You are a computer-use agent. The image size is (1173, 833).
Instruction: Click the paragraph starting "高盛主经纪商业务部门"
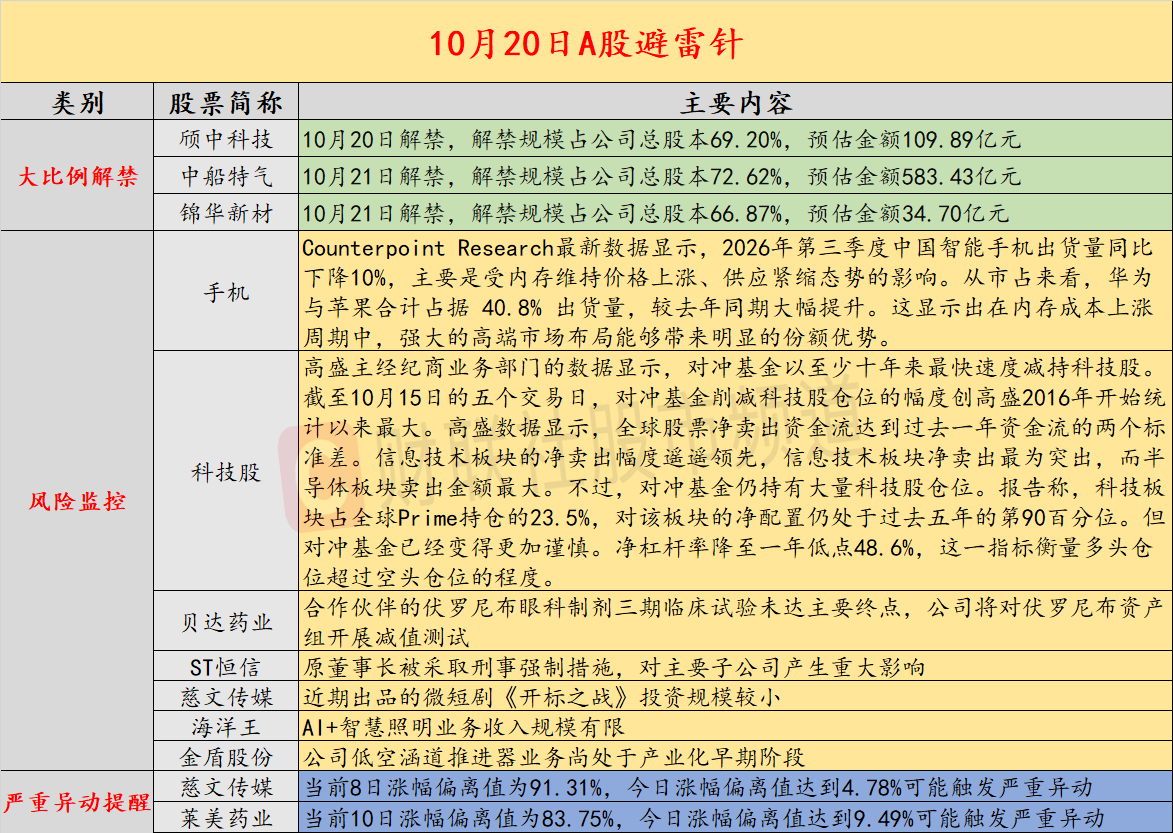tap(734, 472)
